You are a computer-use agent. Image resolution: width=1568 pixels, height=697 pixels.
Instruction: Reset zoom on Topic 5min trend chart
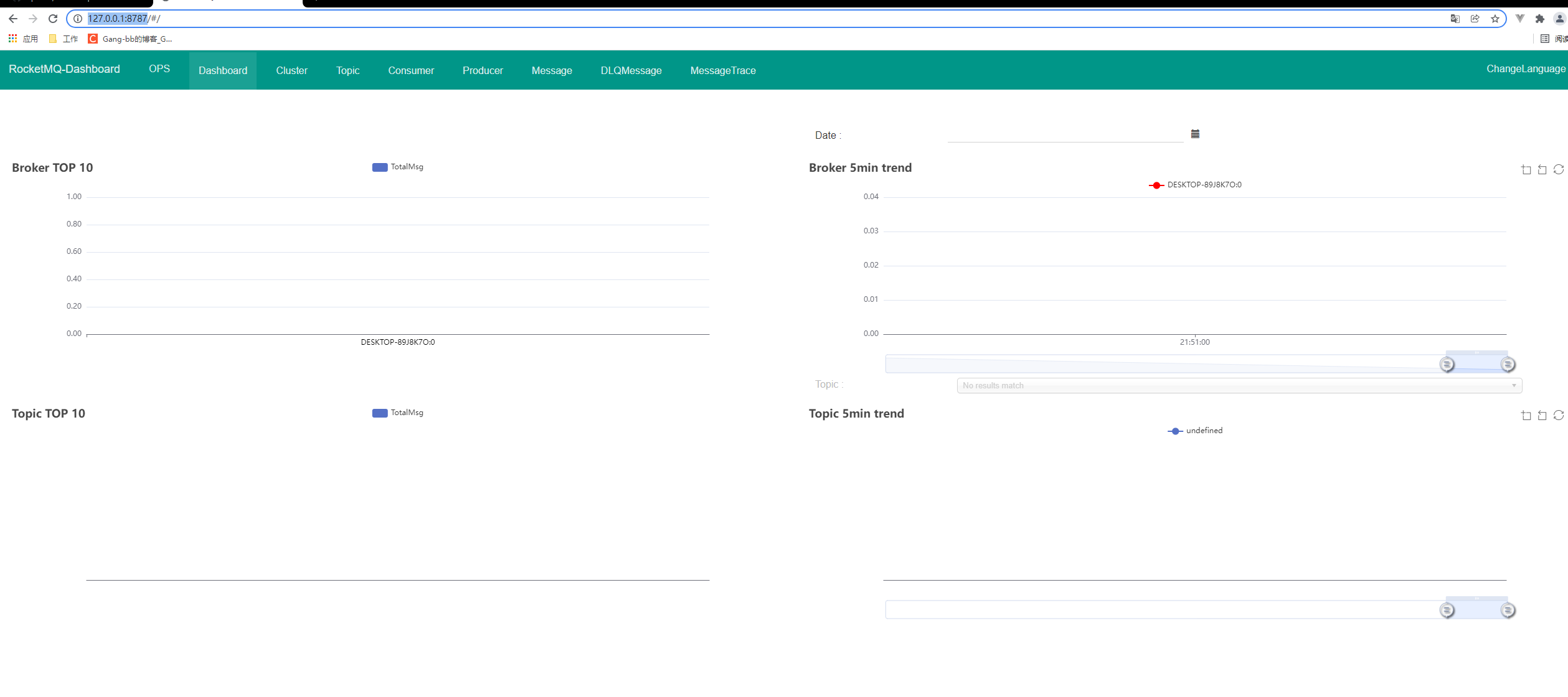click(x=1542, y=415)
